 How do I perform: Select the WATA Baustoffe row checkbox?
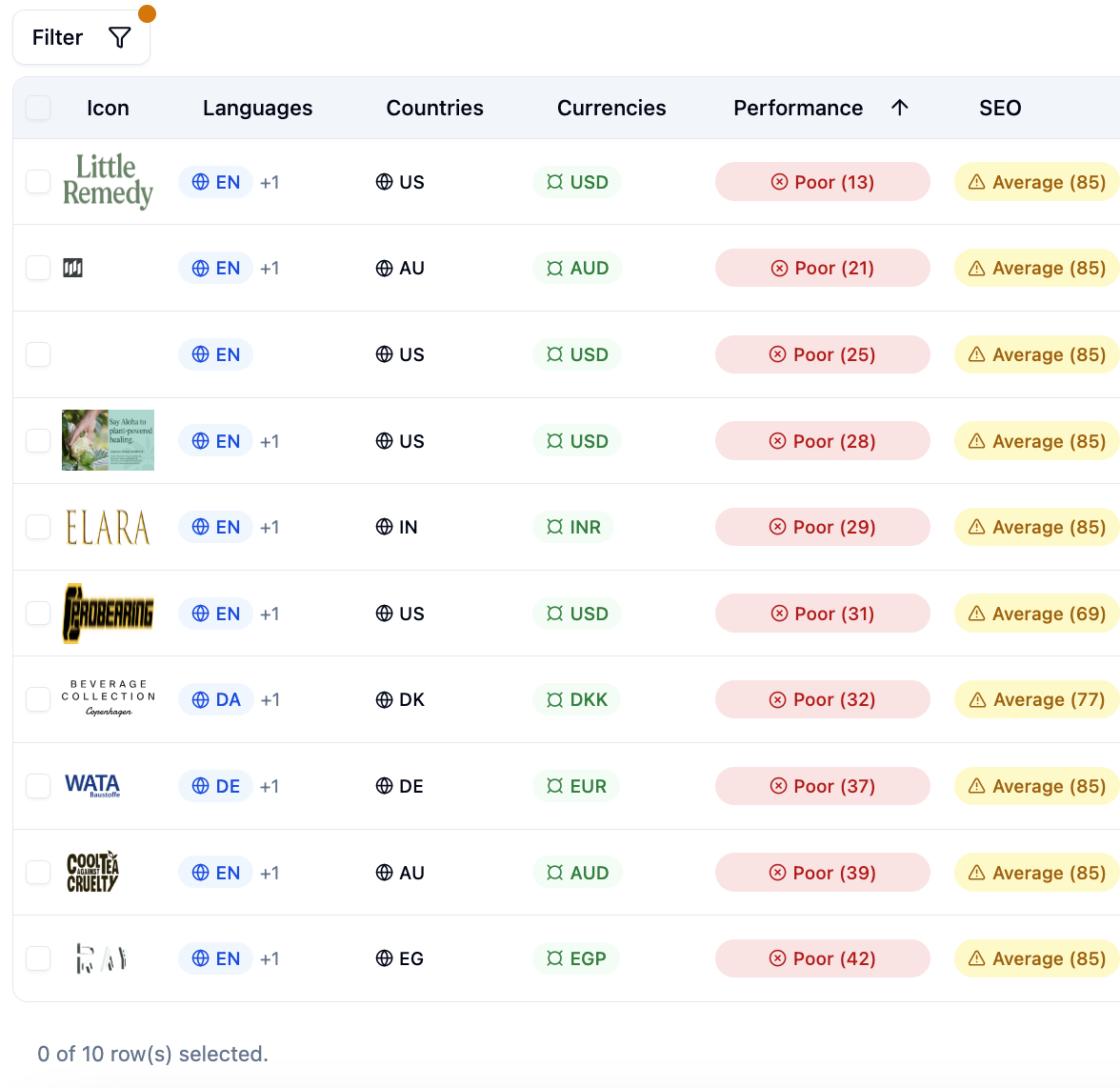click(38, 785)
